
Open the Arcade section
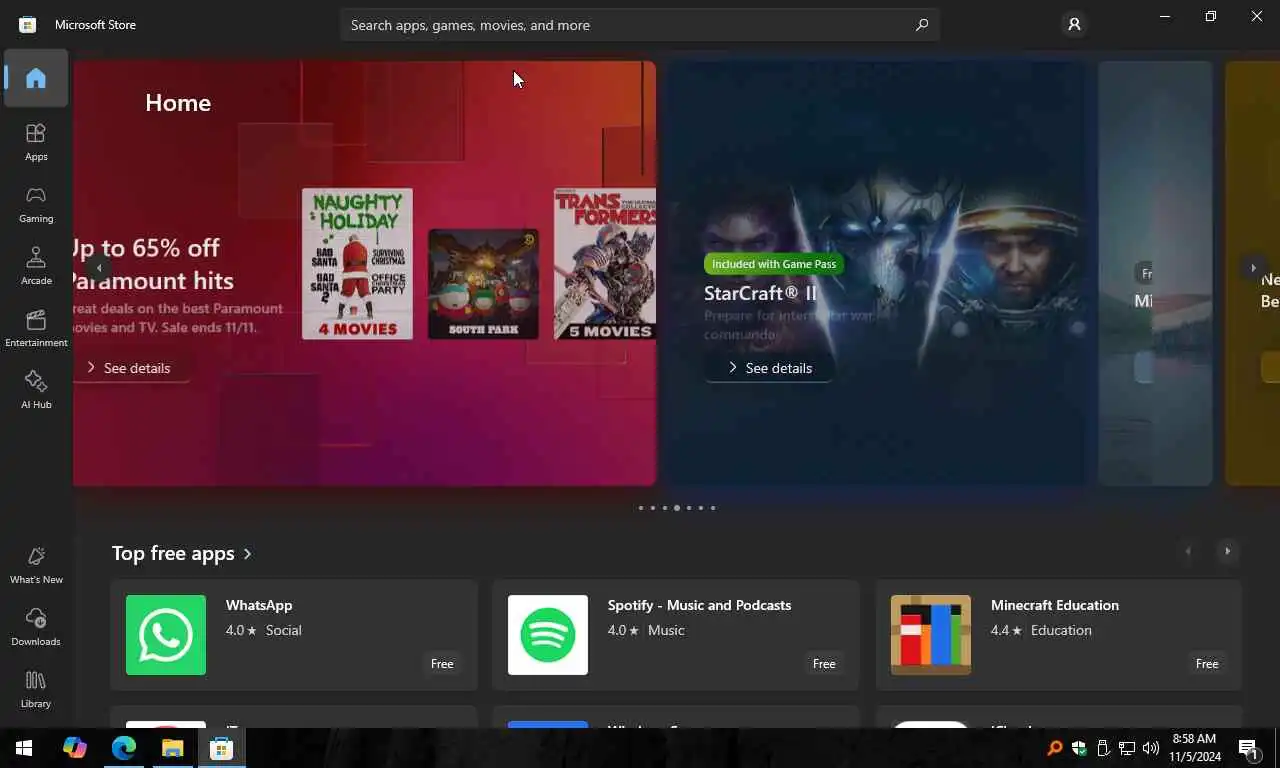(36, 266)
